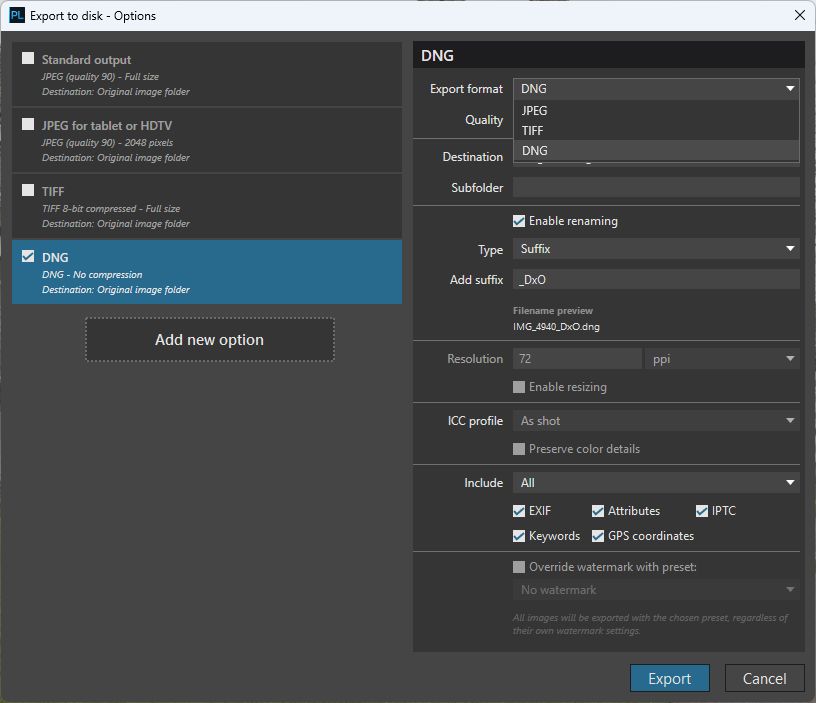This screenshot has width=816, height=703.
Task: Click the Subfolder input field
Action: [x=656, y=188]
